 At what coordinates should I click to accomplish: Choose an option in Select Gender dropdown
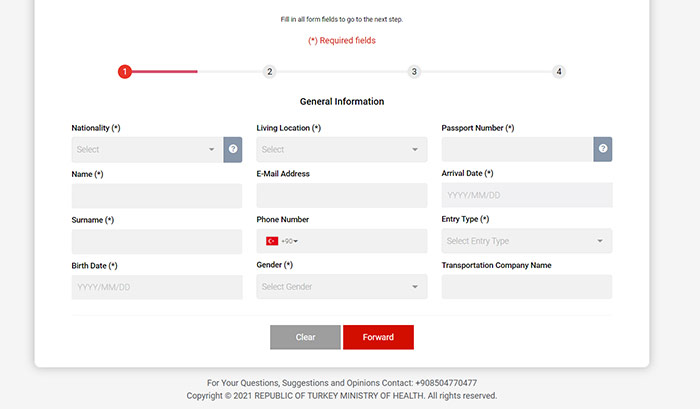pos(341,287)
